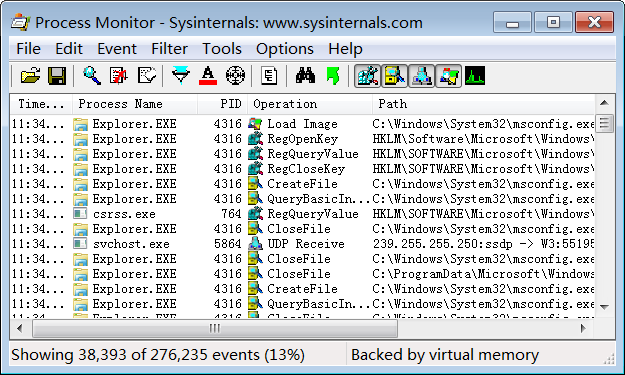Sort by the Operation column header

tap(310, 104)
